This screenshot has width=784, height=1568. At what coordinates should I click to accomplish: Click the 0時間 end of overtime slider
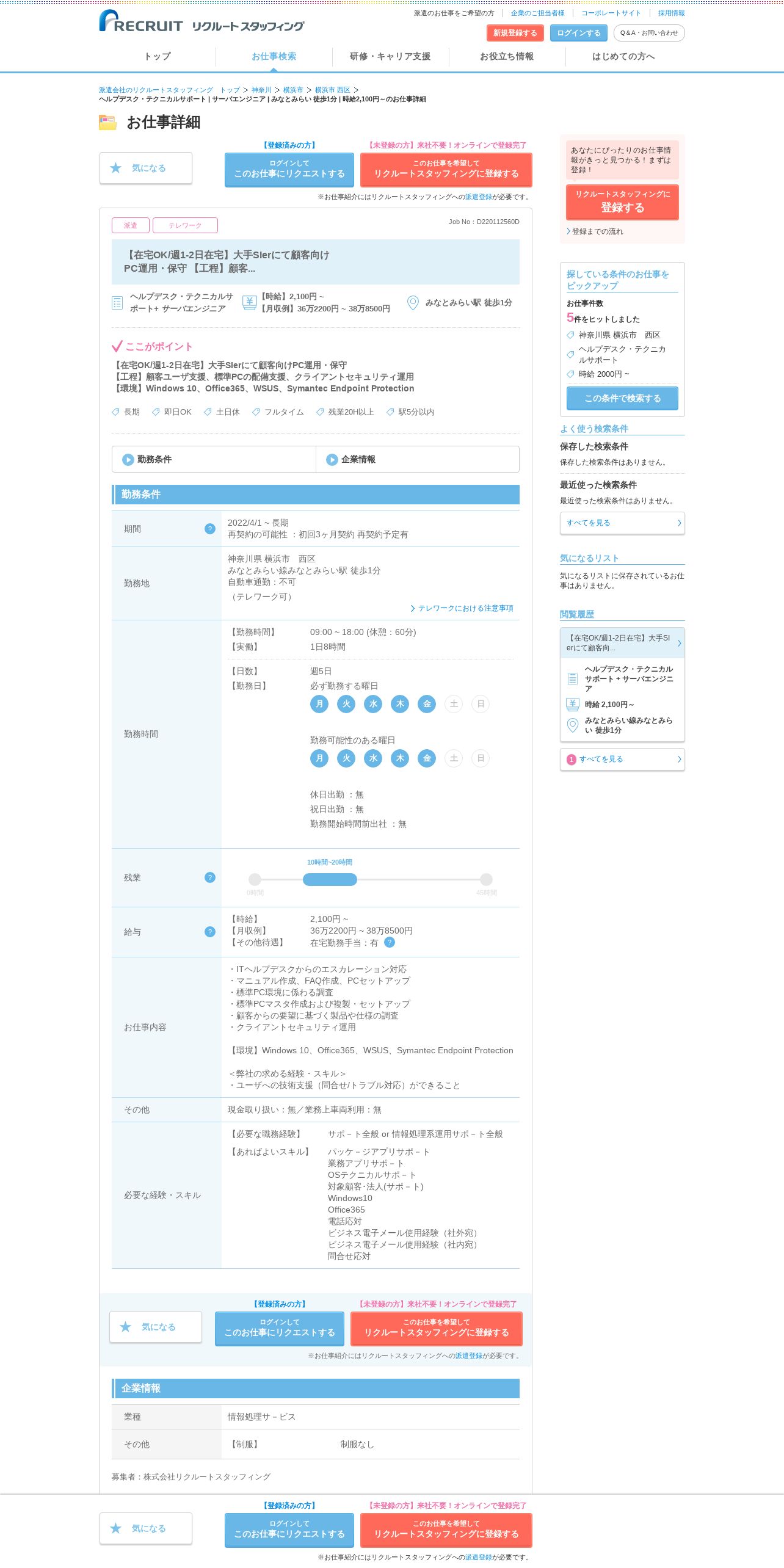click(x=255, y=879)
